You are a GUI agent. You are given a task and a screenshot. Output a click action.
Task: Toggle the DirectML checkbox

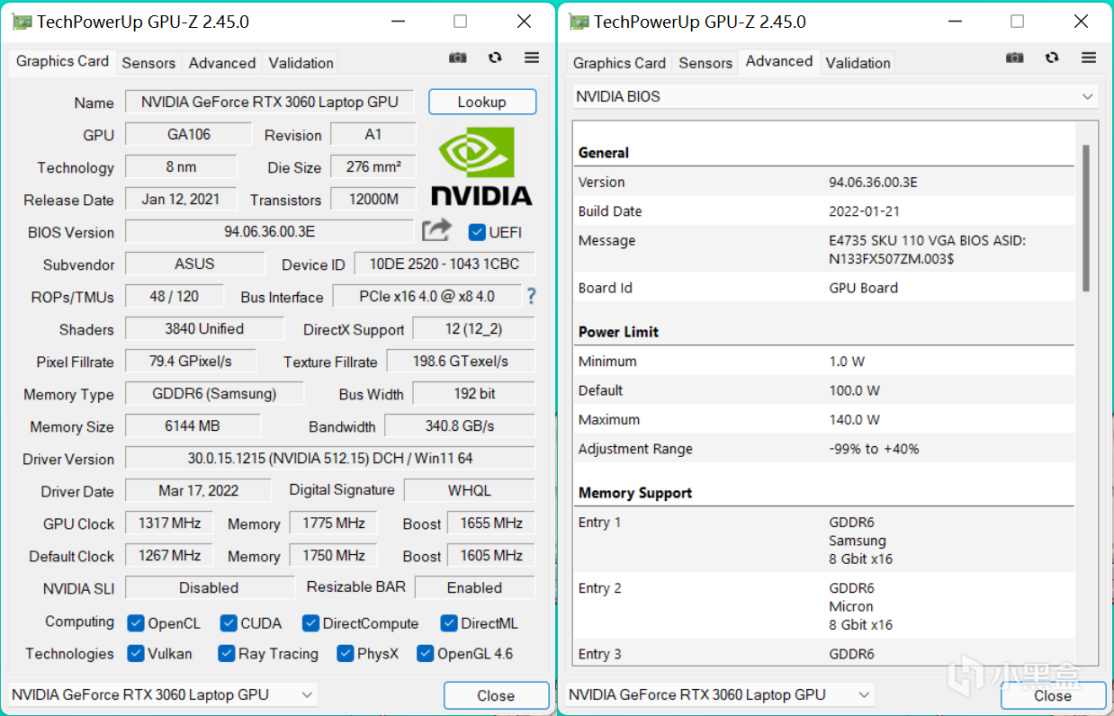click(x=448, y=623)
